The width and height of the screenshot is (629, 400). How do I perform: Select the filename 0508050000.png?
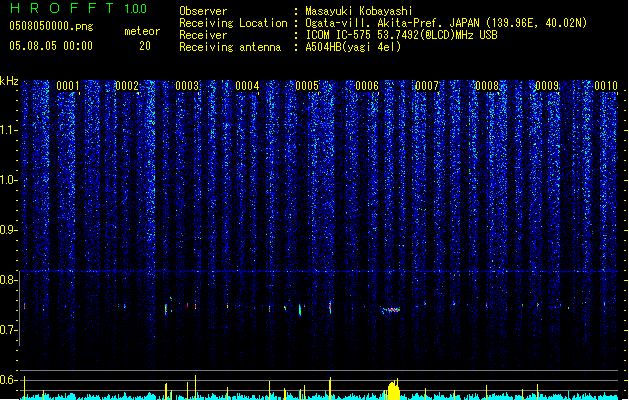point(51,27)
